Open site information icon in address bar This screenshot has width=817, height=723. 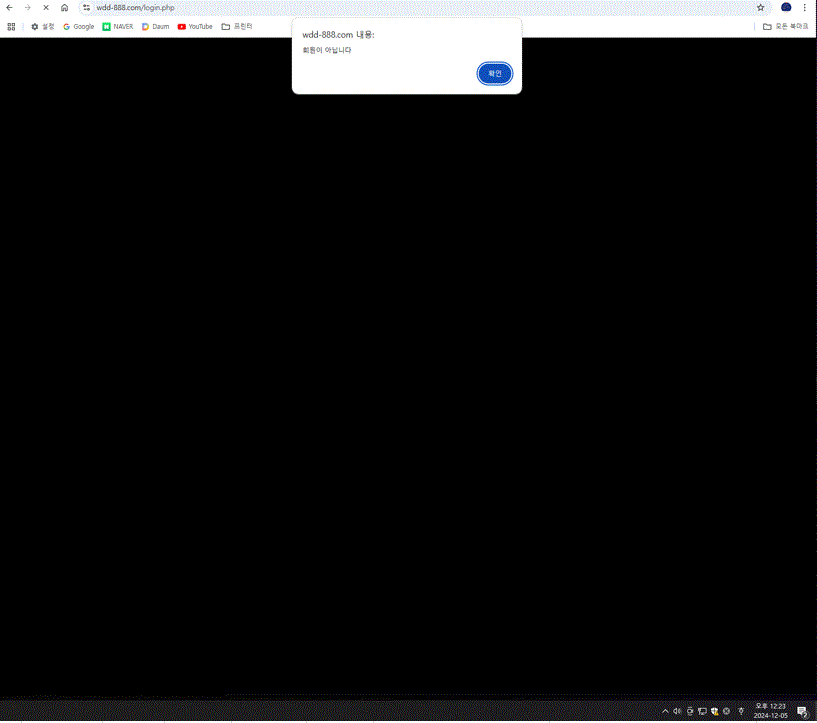[86, 7]
